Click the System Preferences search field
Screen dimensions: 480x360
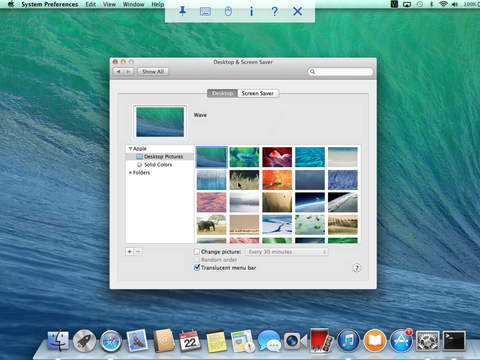click(x=340, y=71)
